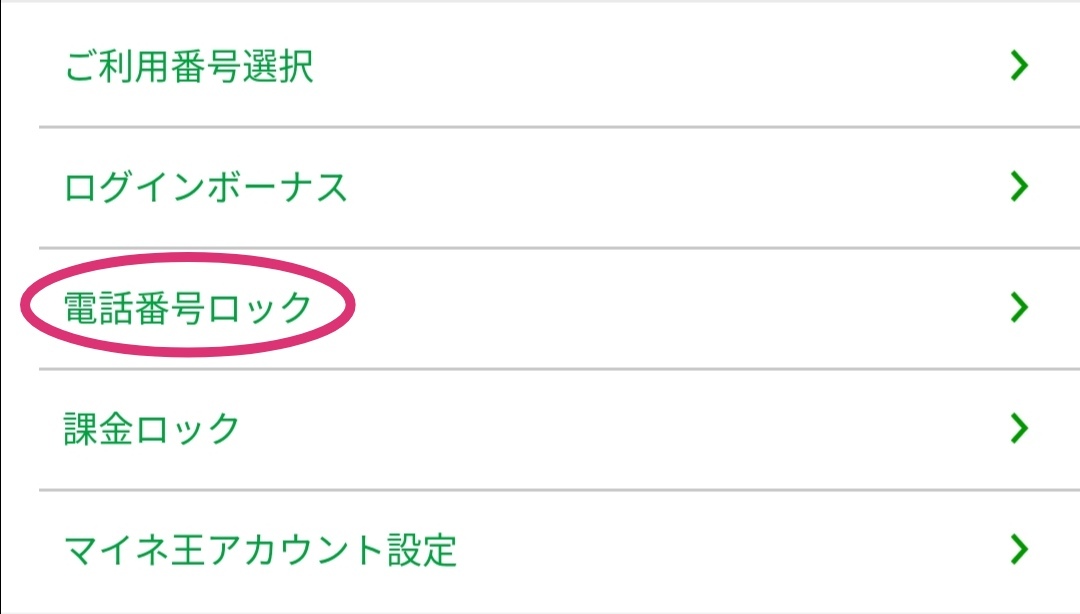This screenshot has width=1080, height=614.
Task: Click the ログインボーナス text link
Action: (x=206, y=187)
